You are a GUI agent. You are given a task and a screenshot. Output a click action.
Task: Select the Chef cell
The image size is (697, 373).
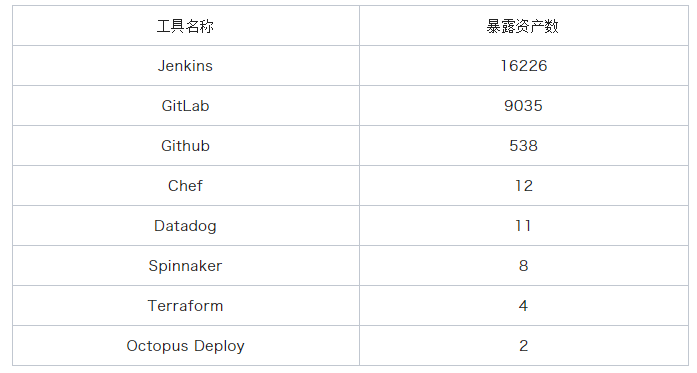pos(185,186)
